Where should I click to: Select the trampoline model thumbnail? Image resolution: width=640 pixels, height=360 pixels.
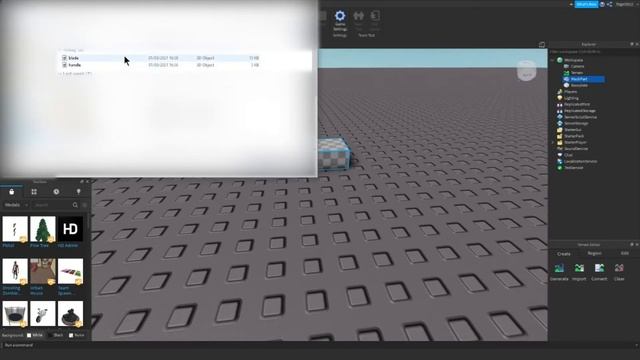[x=15, y=313]
